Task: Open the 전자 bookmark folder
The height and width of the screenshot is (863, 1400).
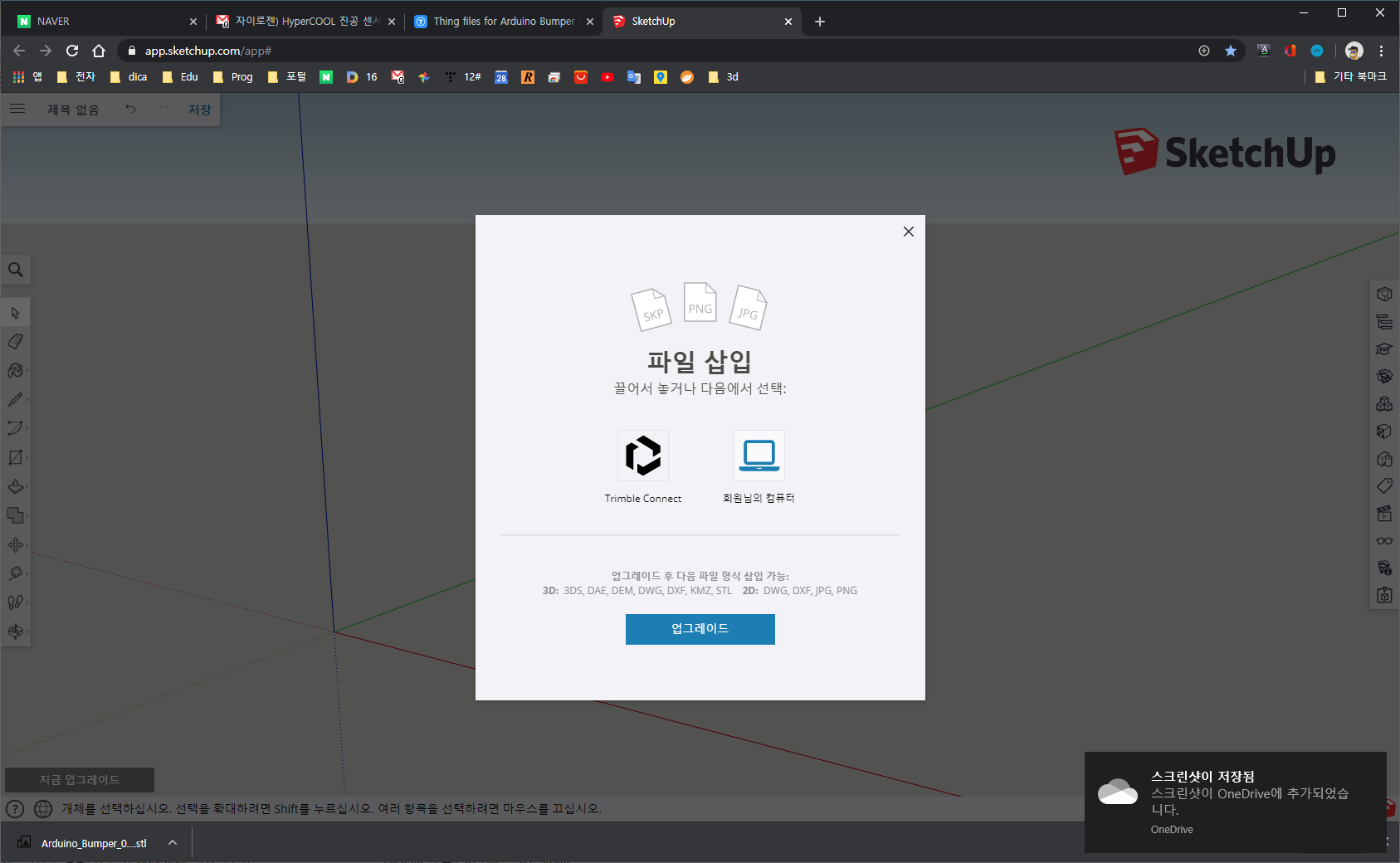Action: pyautogui.click(x=76, y=77)
